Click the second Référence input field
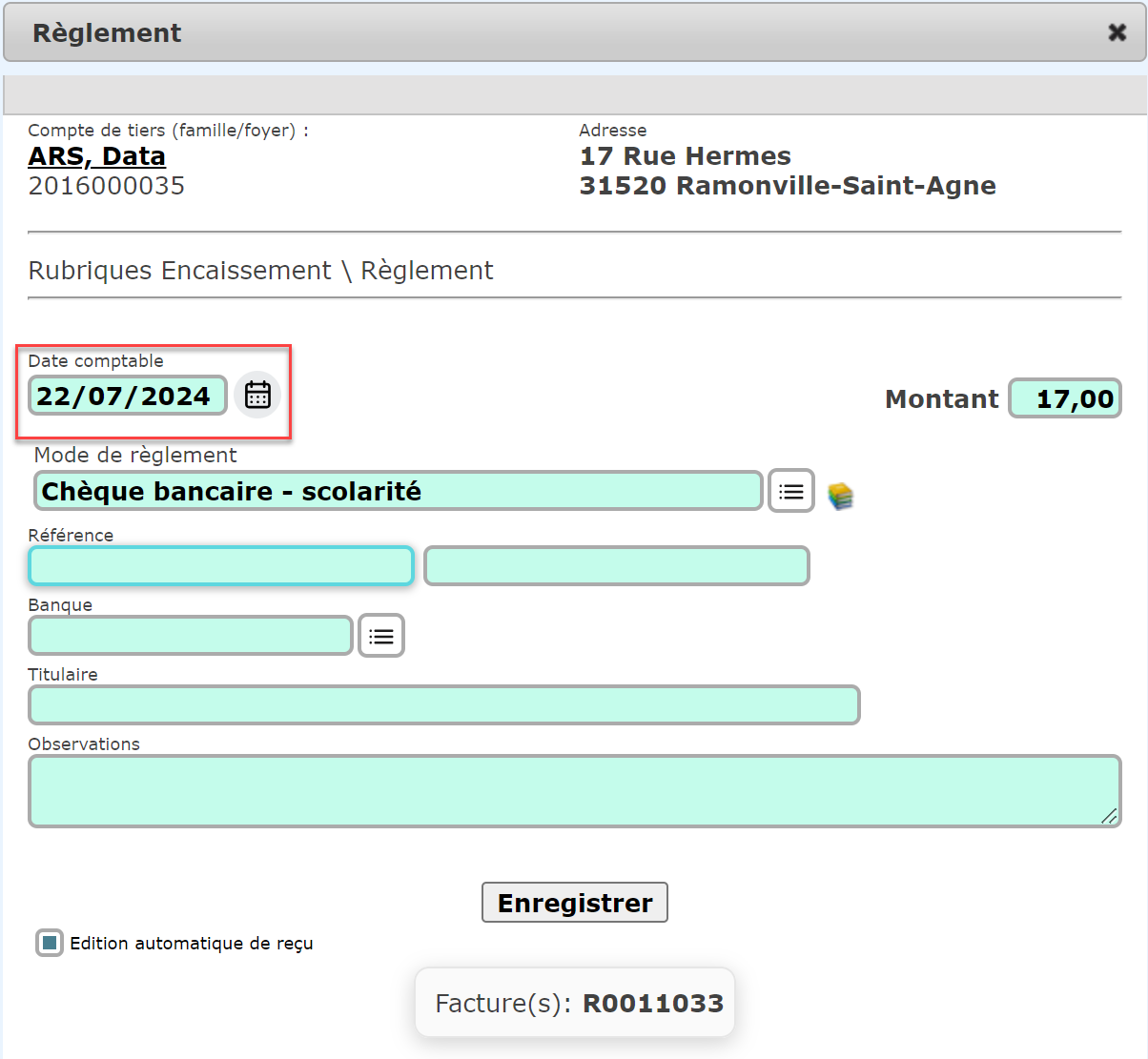The width and height of the screenshot is (1148, 1059). (617, 566)
